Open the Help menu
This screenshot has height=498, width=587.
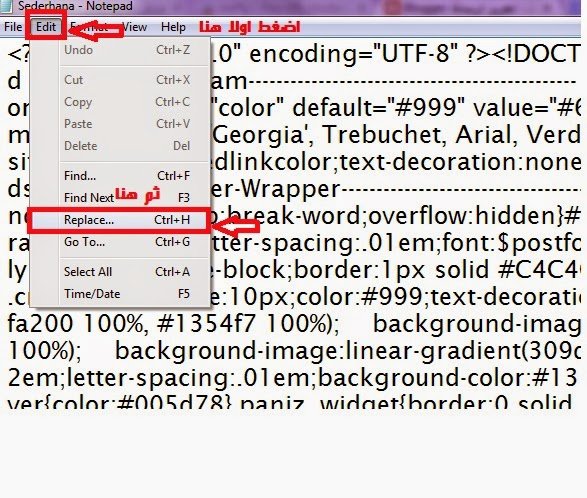(x=173, y=27)
